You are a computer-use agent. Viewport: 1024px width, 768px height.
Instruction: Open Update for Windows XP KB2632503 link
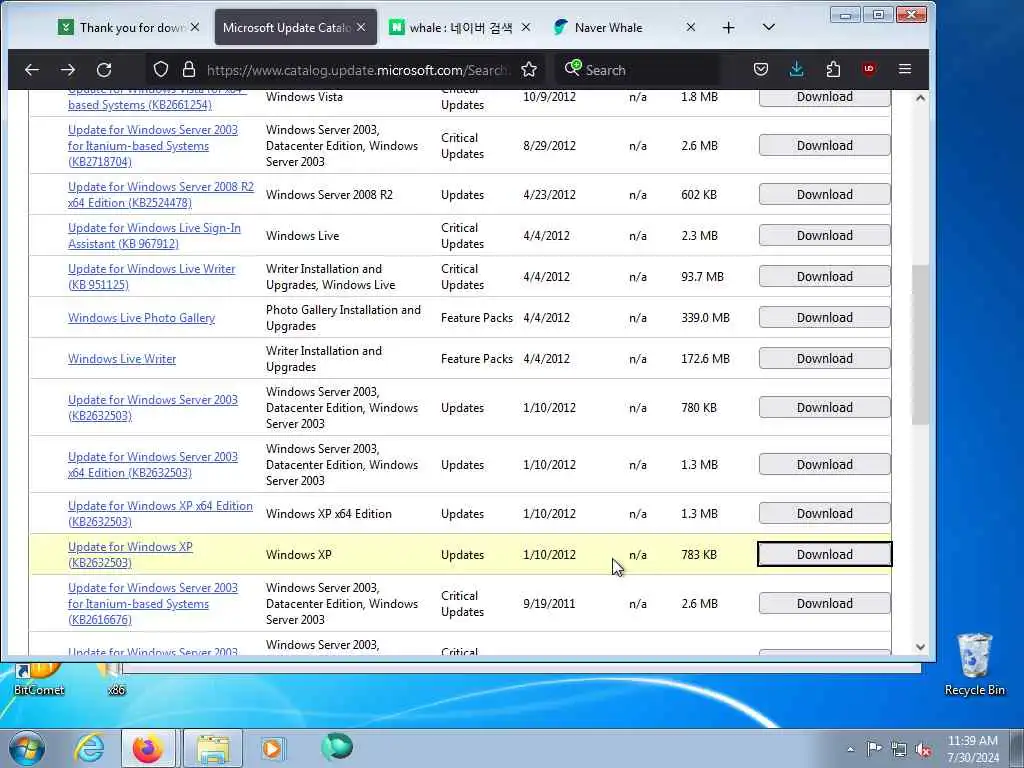click(130, 554)
